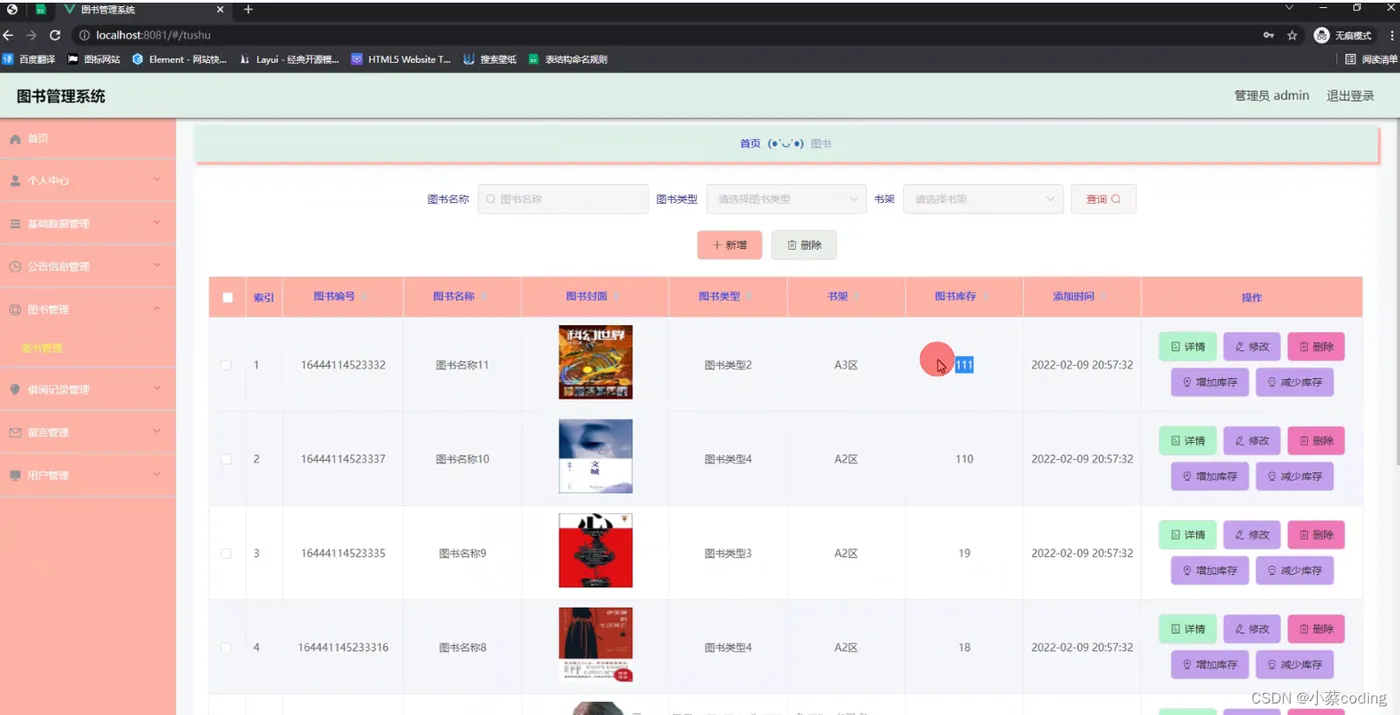Viewport: 1400px width, 715px height.
Task: Click 退出登录 to log out
Action: (1350, 96)
